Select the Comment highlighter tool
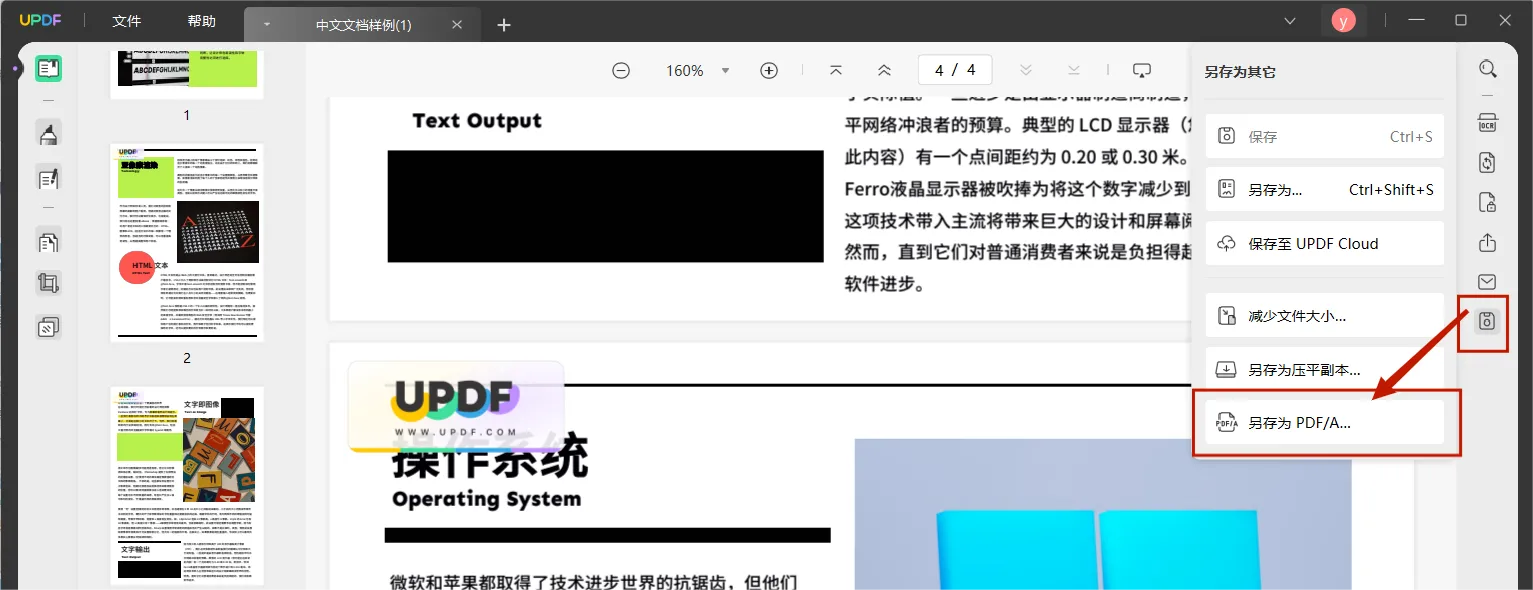 coord(48,133)
